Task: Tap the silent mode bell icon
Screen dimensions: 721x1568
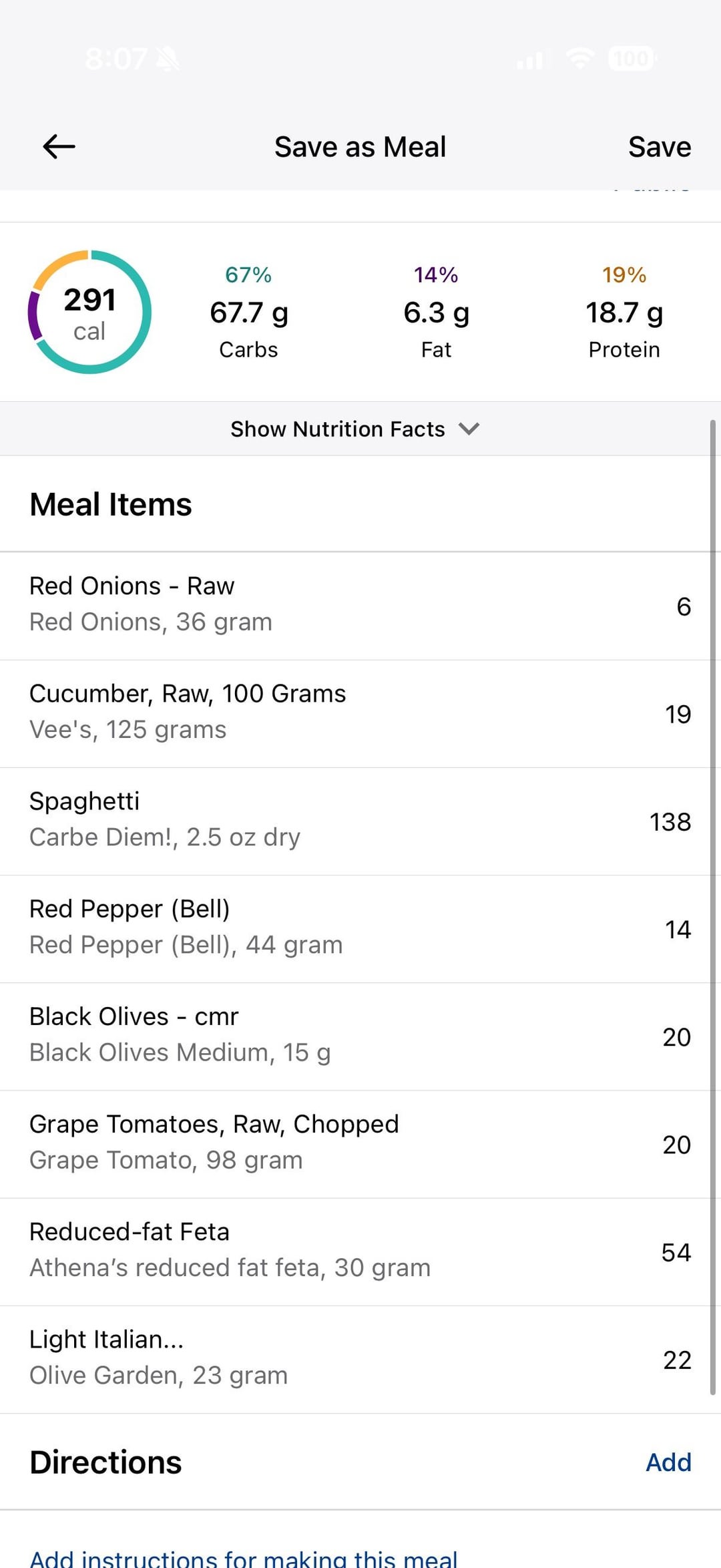Action: click(168, 59)
